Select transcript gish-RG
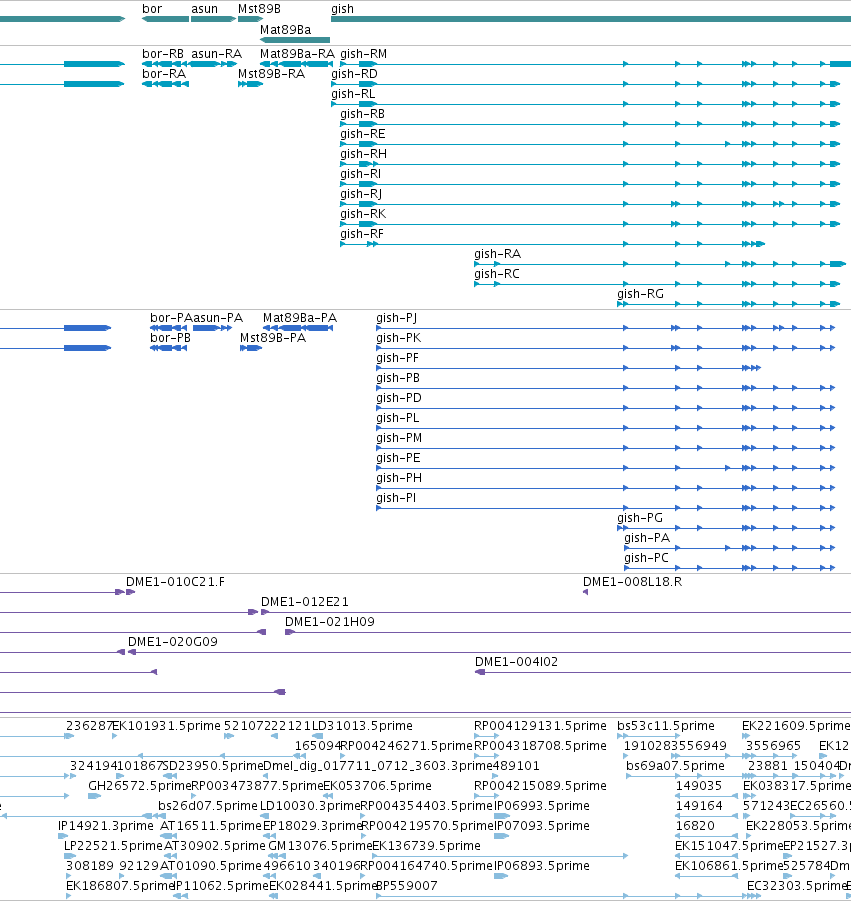 pyautogui.click(x=641, y=294)
